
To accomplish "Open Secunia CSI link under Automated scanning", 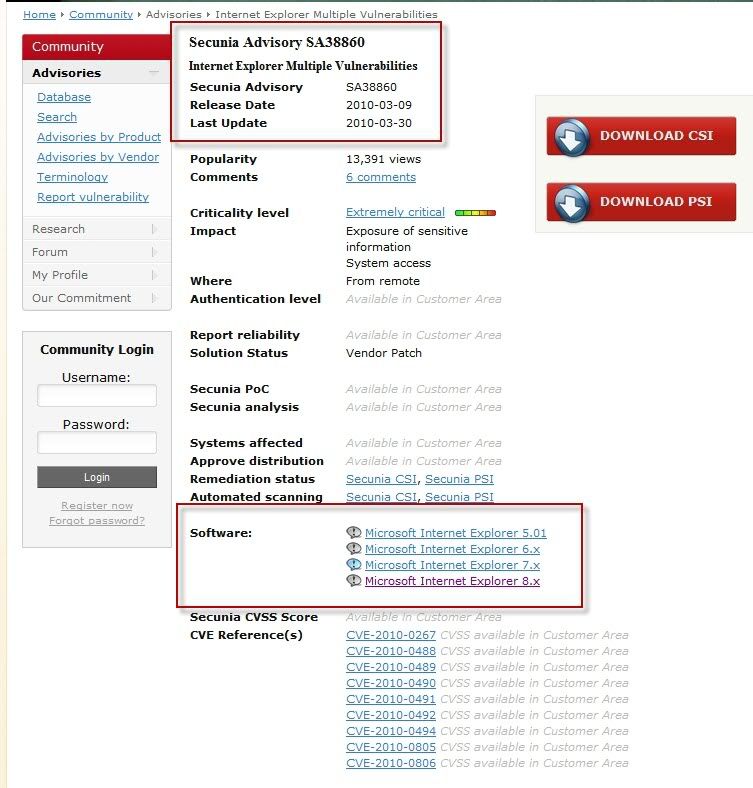I will point(381,497).
